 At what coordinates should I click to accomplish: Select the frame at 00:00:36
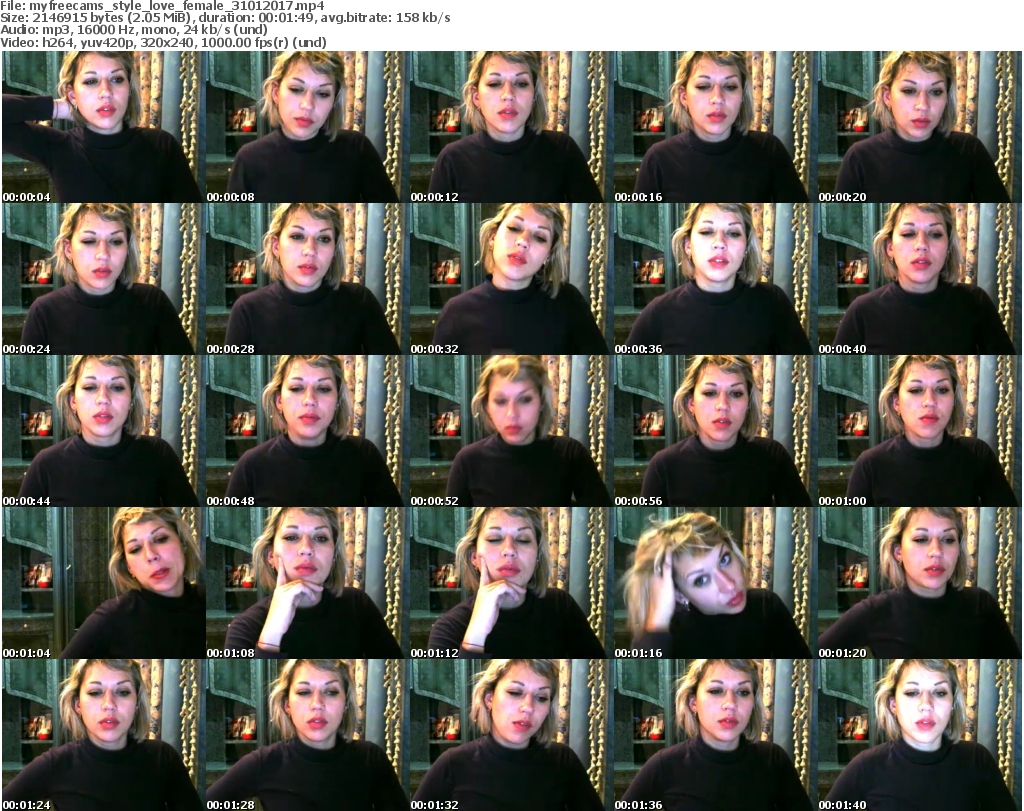[x=714, y=279]
